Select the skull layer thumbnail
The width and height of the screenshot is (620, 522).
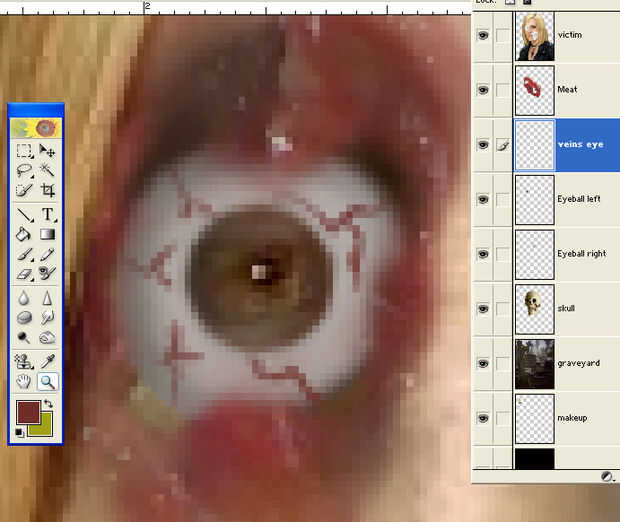pos(535,309)
